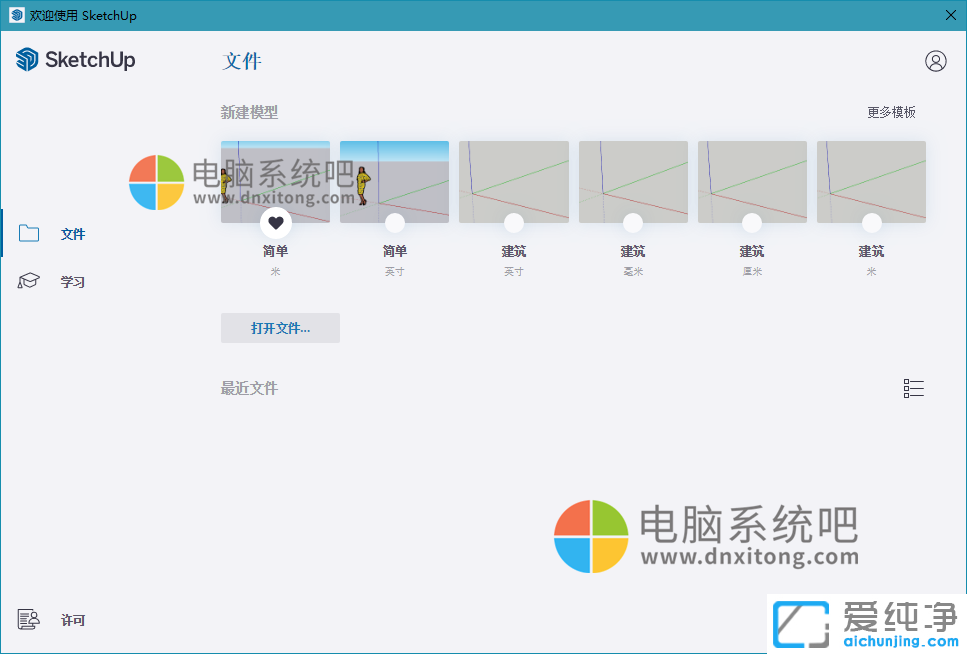
Task: Toggle favorite circle on 建筑 米 template
Action: [871, 223]
